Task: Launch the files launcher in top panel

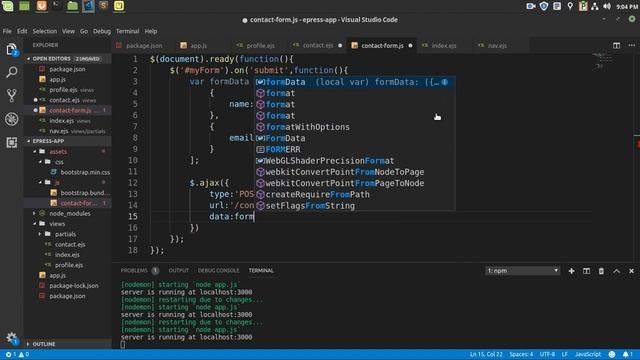Action: coord(72,6)
